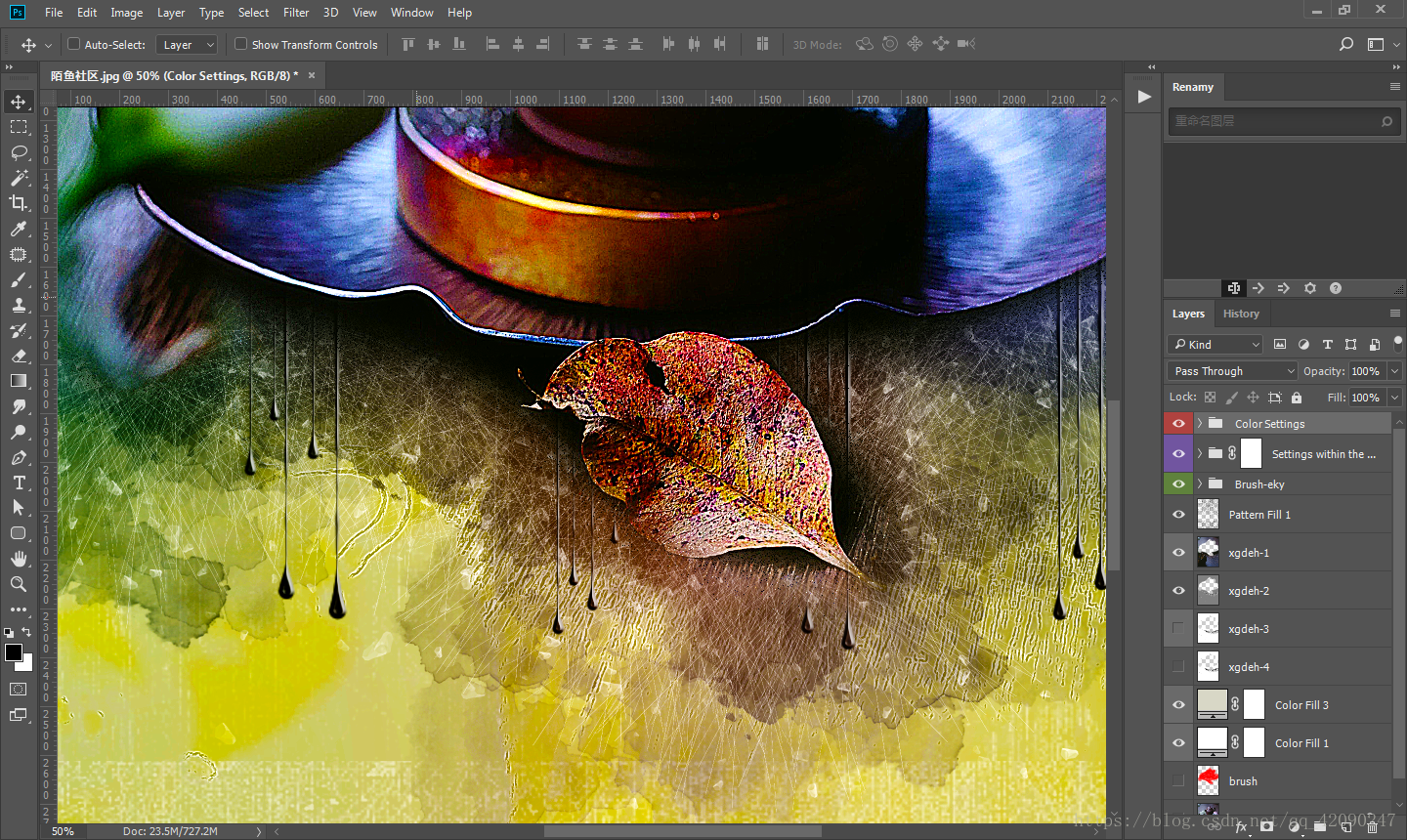Click Renamy help question mark icon

1336,288
